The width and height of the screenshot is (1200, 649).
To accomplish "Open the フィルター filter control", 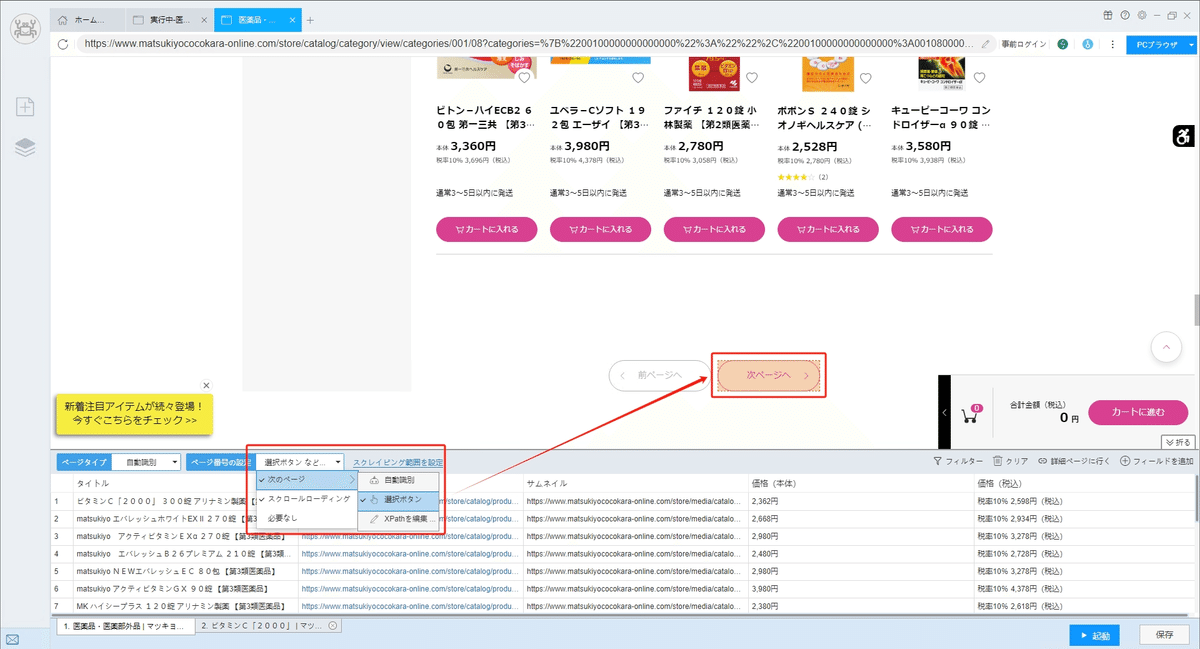I will 958,461.
